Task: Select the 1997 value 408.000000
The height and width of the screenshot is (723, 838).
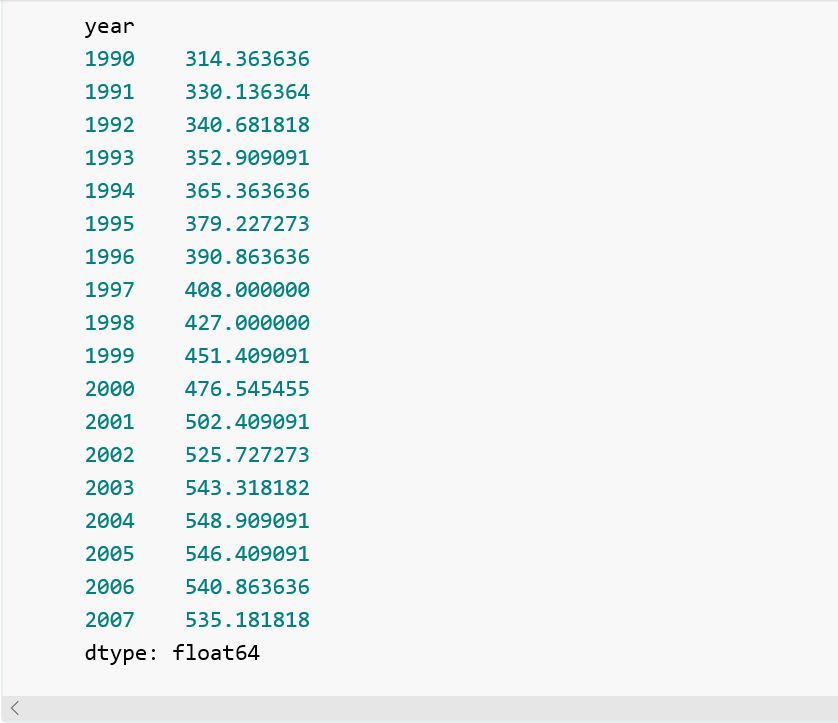Action: (x=247, y=290)
